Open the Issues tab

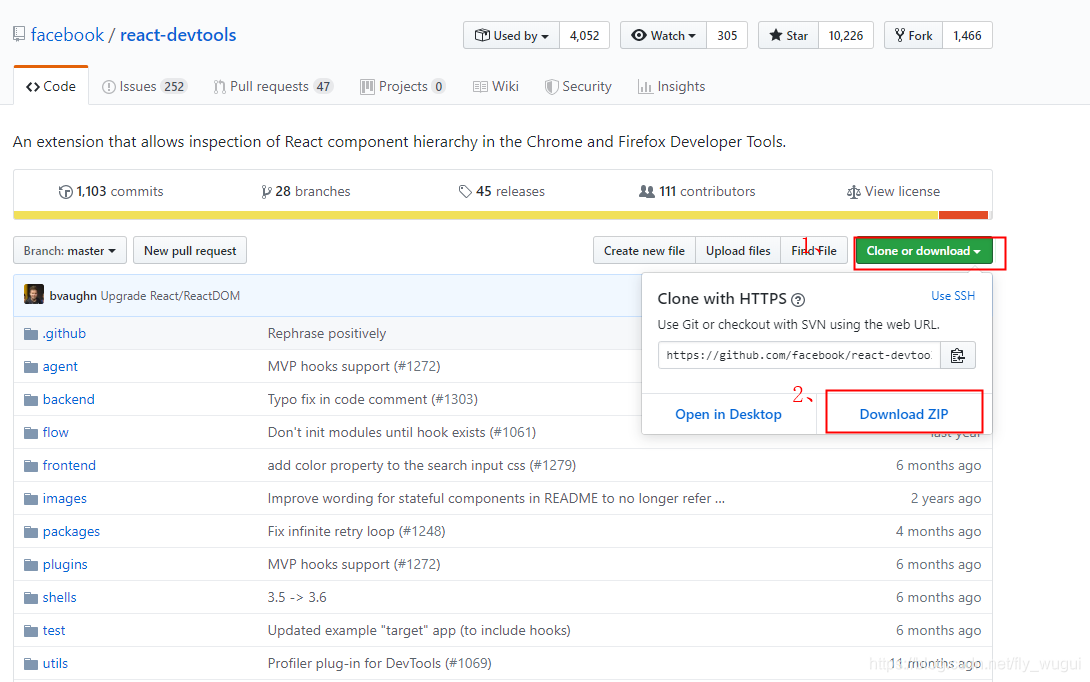coord(144,86)
